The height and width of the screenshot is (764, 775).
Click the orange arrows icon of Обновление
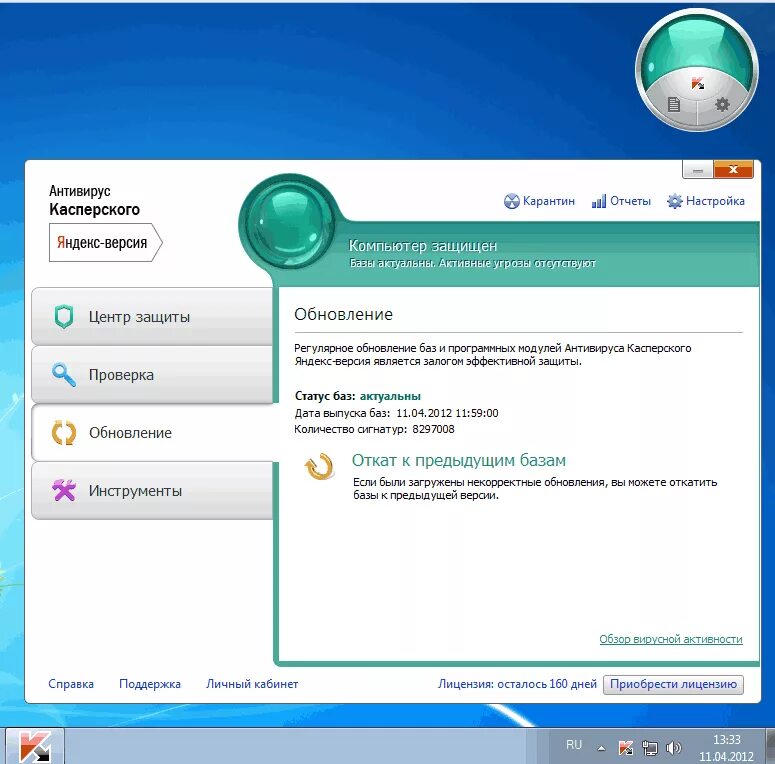point(64,432)
